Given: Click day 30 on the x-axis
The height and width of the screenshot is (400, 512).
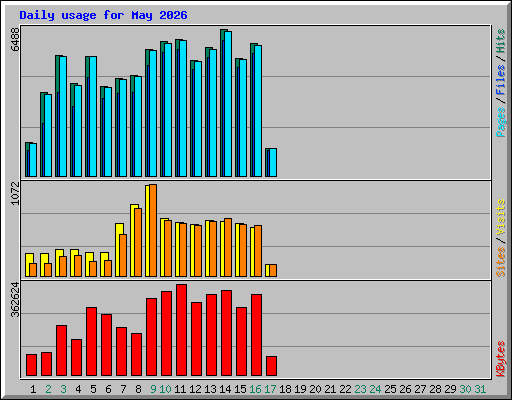Looking at the screenshot, I should click(x=465, y=389).
